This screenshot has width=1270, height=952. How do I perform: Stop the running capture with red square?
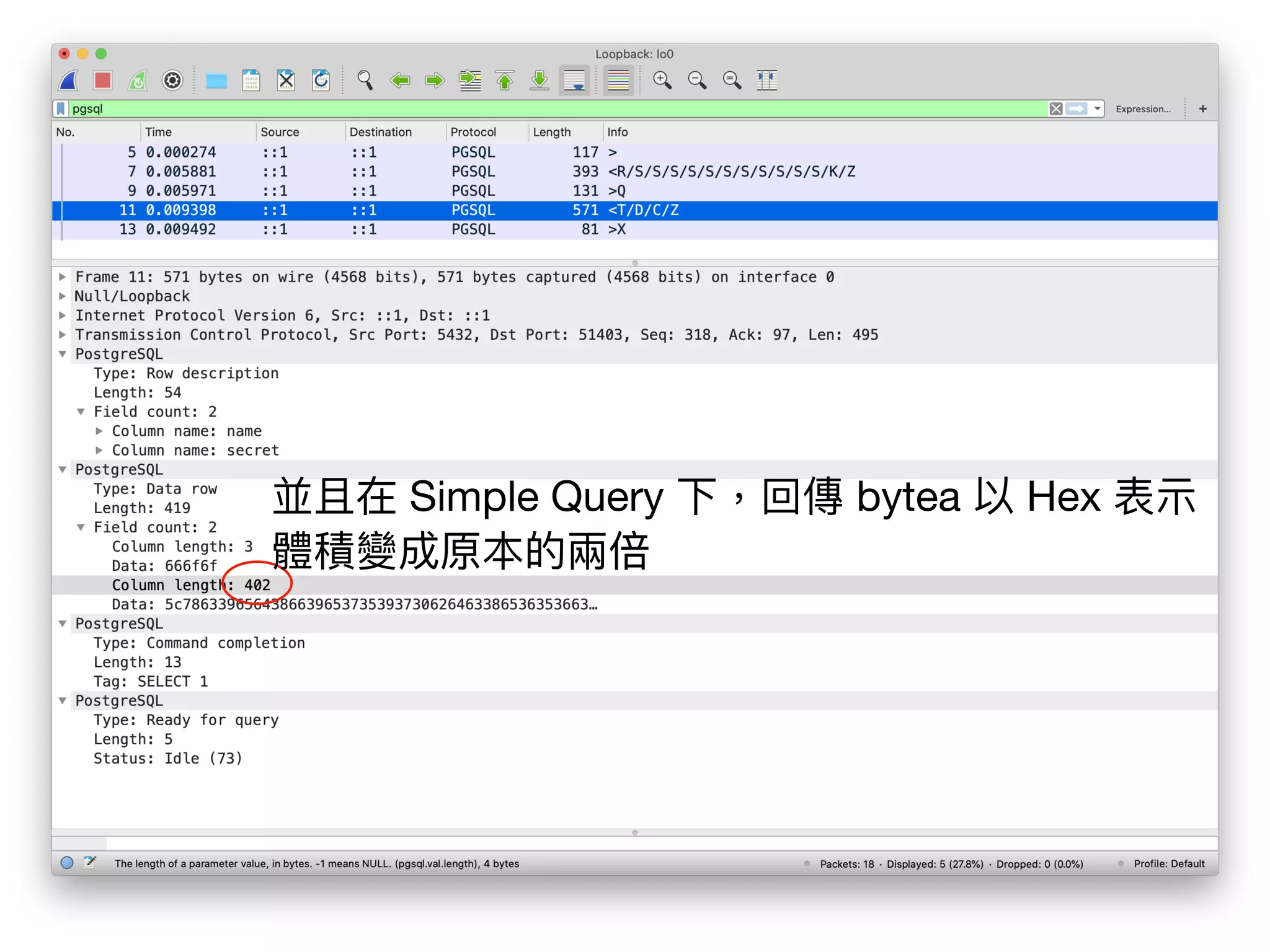103,80
